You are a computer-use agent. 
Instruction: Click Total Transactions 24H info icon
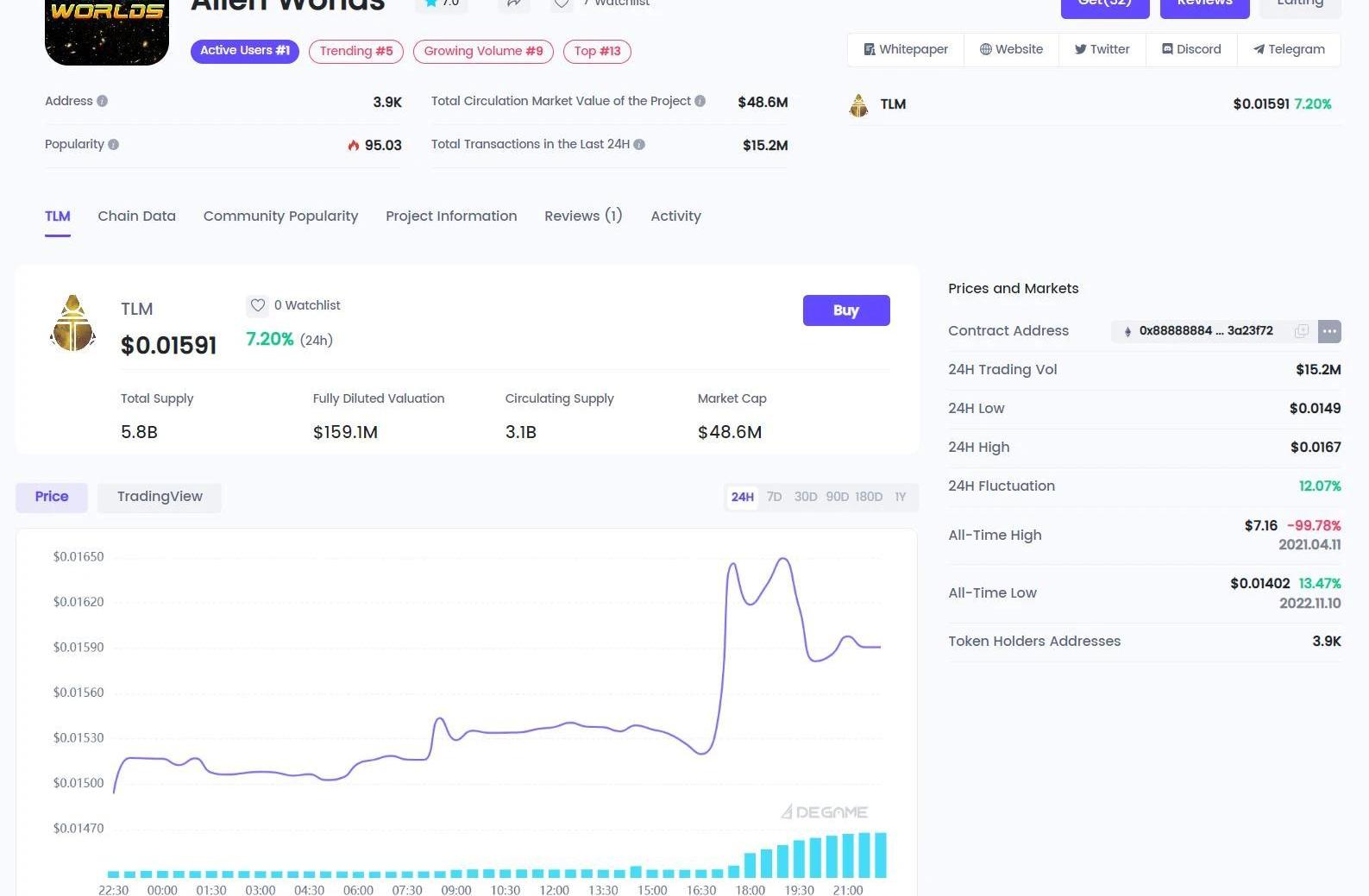(639, 144)
